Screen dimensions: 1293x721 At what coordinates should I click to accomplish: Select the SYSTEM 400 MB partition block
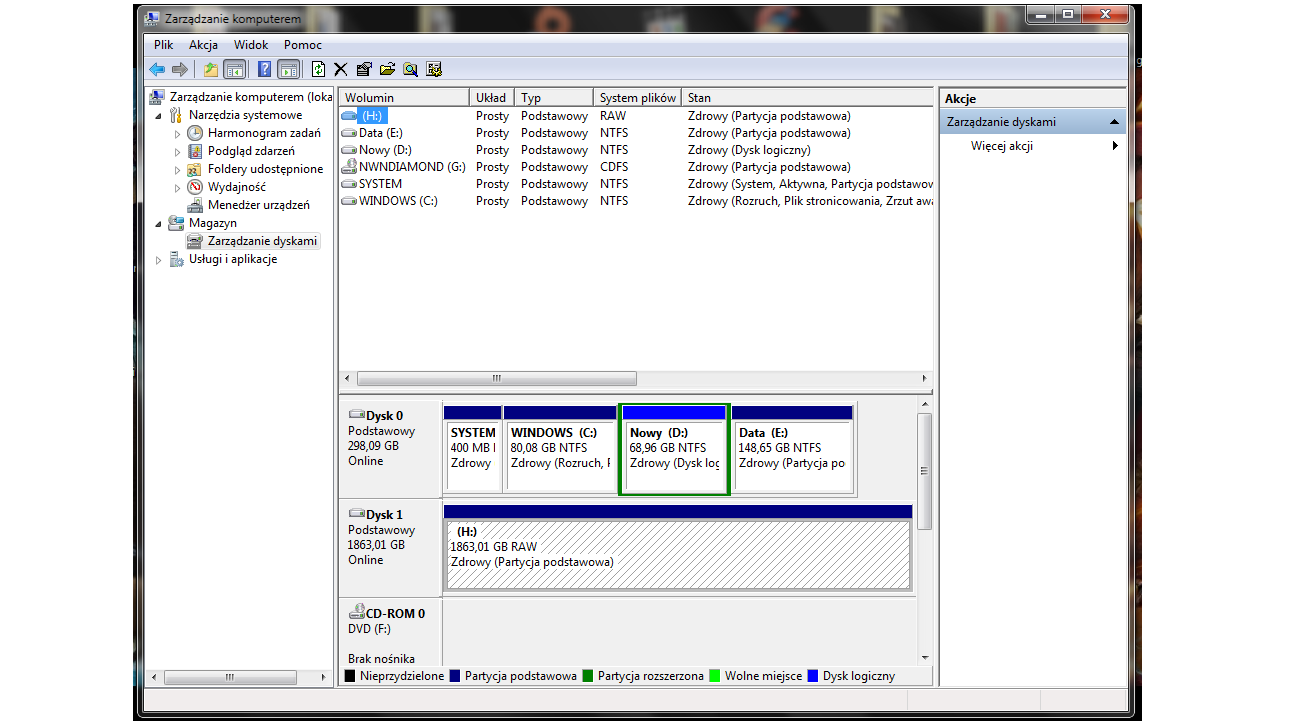473,449
